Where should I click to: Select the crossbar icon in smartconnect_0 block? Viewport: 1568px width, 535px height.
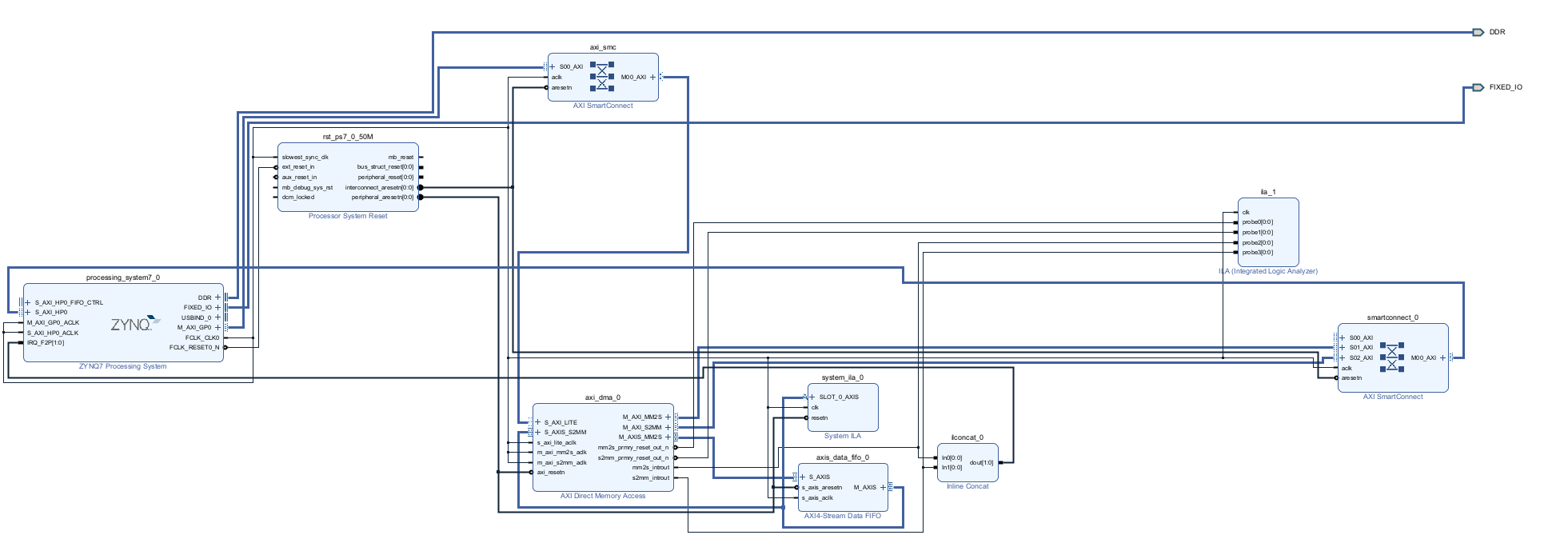click(x=1392, y=357)
